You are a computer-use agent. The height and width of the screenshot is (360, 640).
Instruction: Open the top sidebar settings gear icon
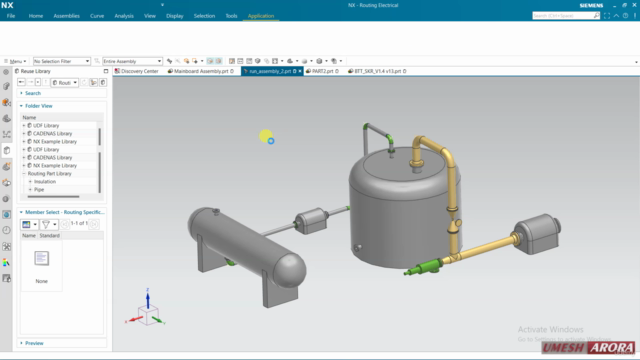pyautogui.click(x=6, y=72)
